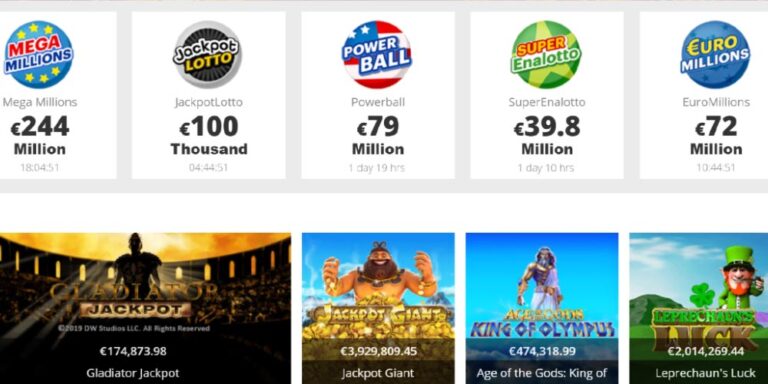Viewport: 768px width, 384px height.
Task: Click the €100 Thousand JackpotLotto amount
Action: (209, 136)
